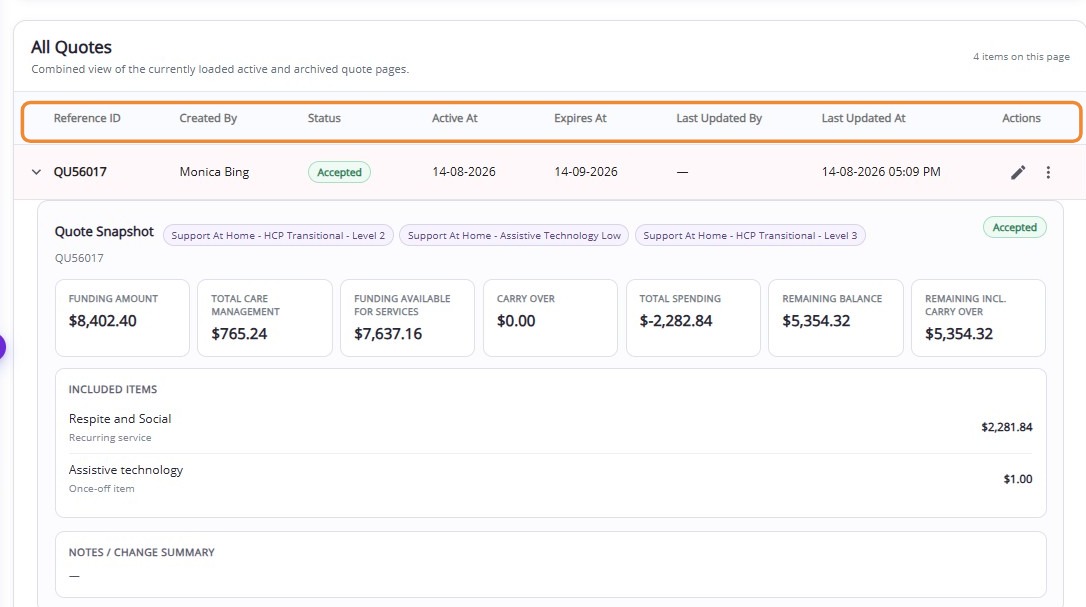Click the Assistive Technology Low tag

pos(514,236)
